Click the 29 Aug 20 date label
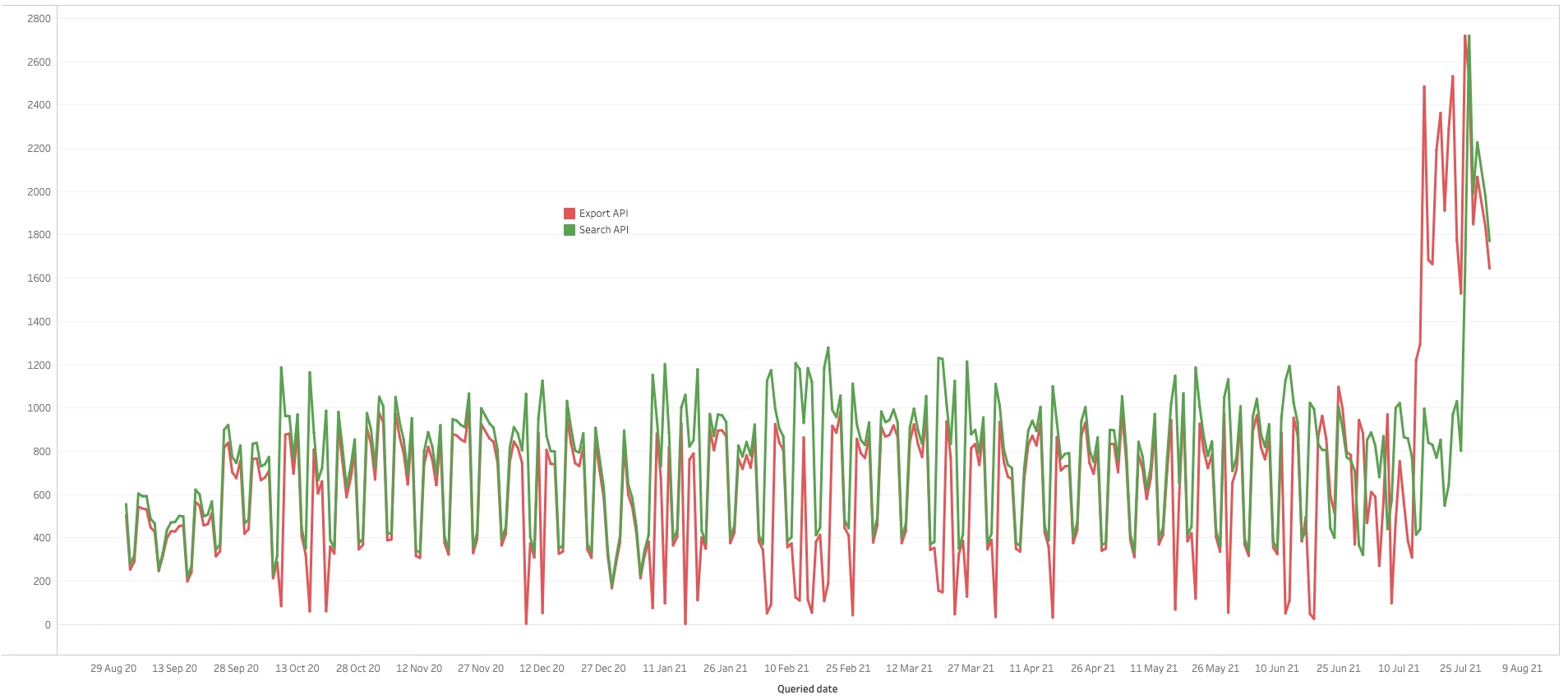 [113, 669]
